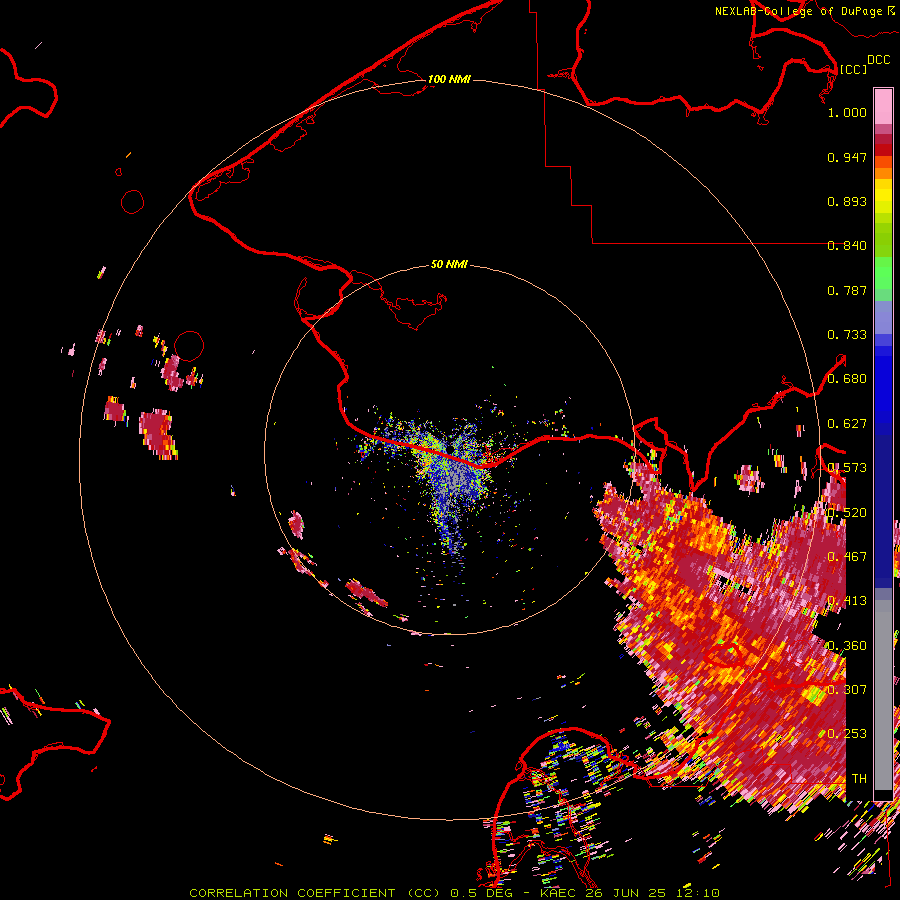Click the 0.5 DEG elevation text in caption
Screen dimensions: 900x900
point(479,893)
